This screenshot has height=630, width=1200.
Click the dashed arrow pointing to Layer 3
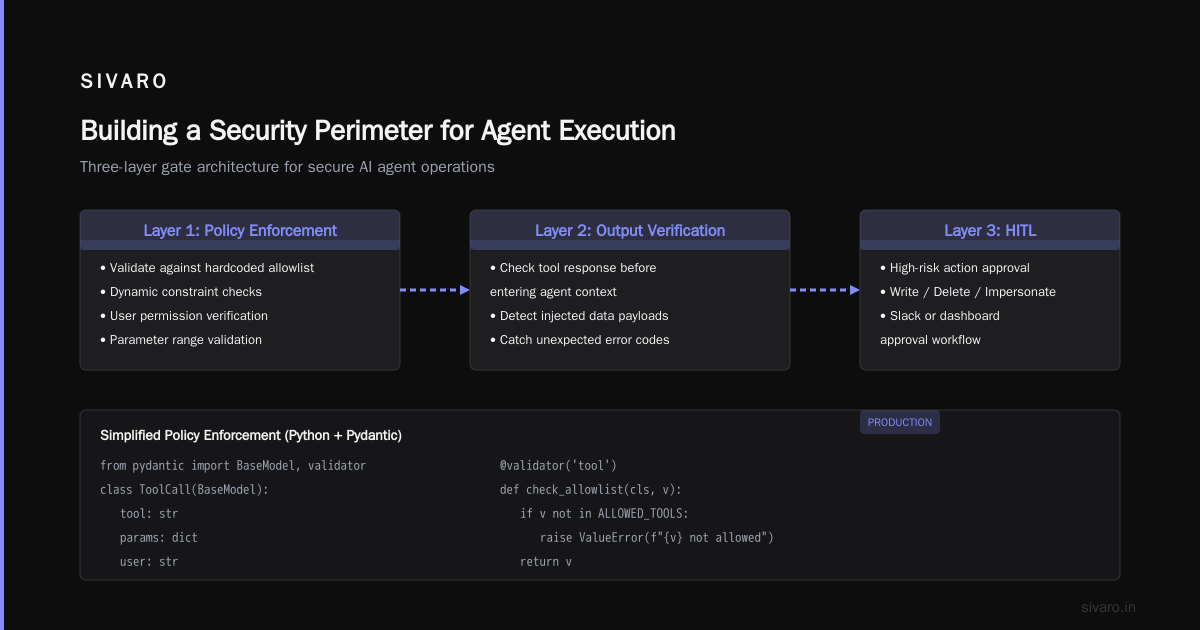(825, 290)
